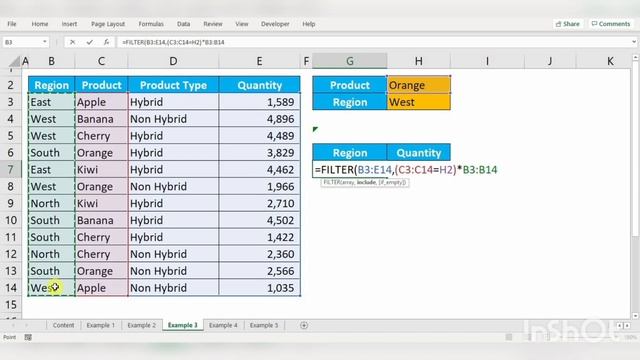Select column D header
640x360 pixels.
[173, 61]
